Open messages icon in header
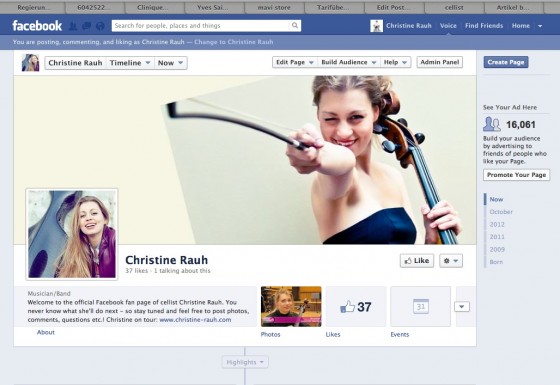The width and height of the screenshot is (560, 385). pos(86,26)
